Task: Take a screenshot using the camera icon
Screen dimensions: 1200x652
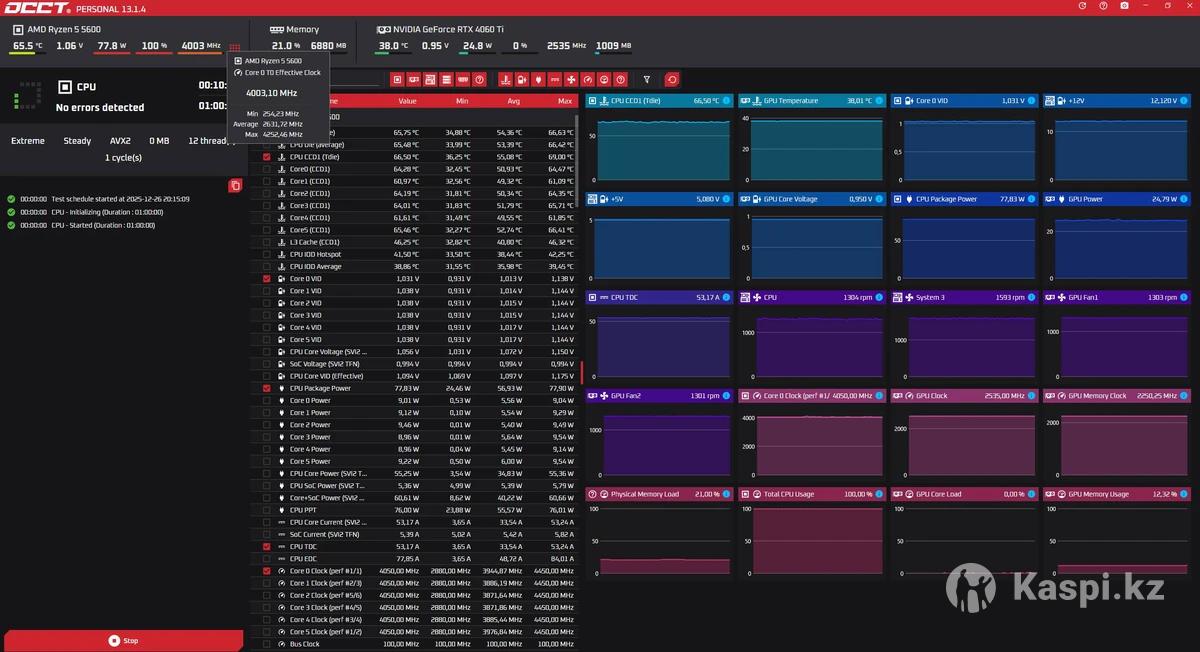Action: pyautogui.click(x=1125, y=6)
